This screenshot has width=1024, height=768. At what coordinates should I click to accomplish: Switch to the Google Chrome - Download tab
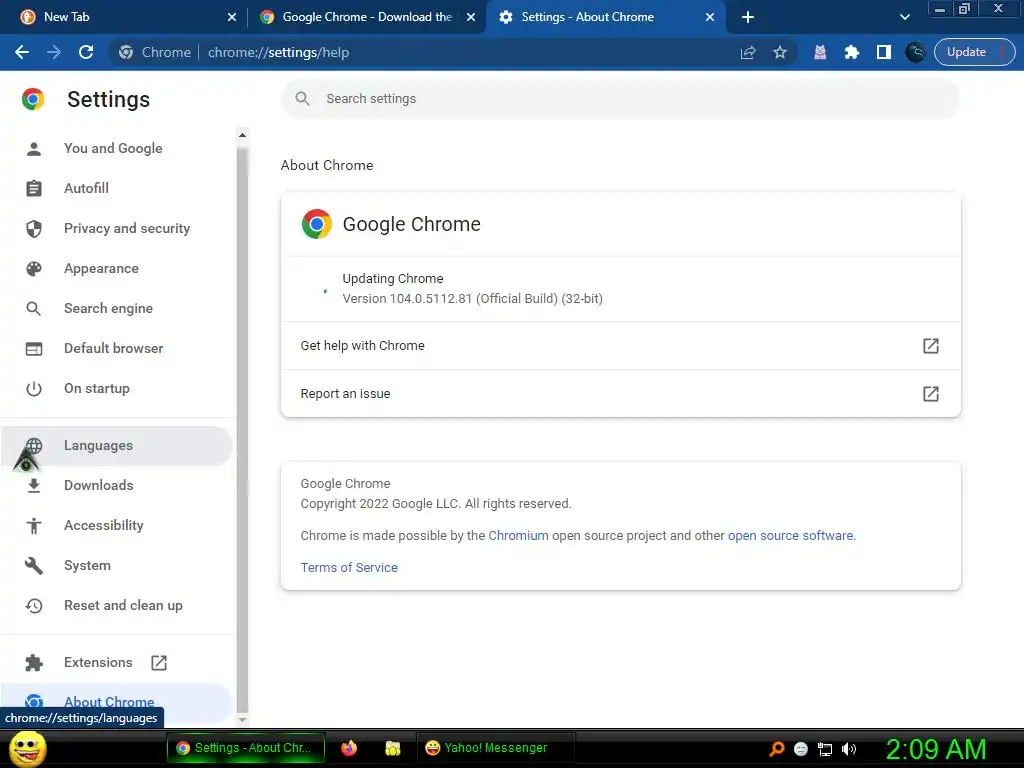[x=366, y=17]
